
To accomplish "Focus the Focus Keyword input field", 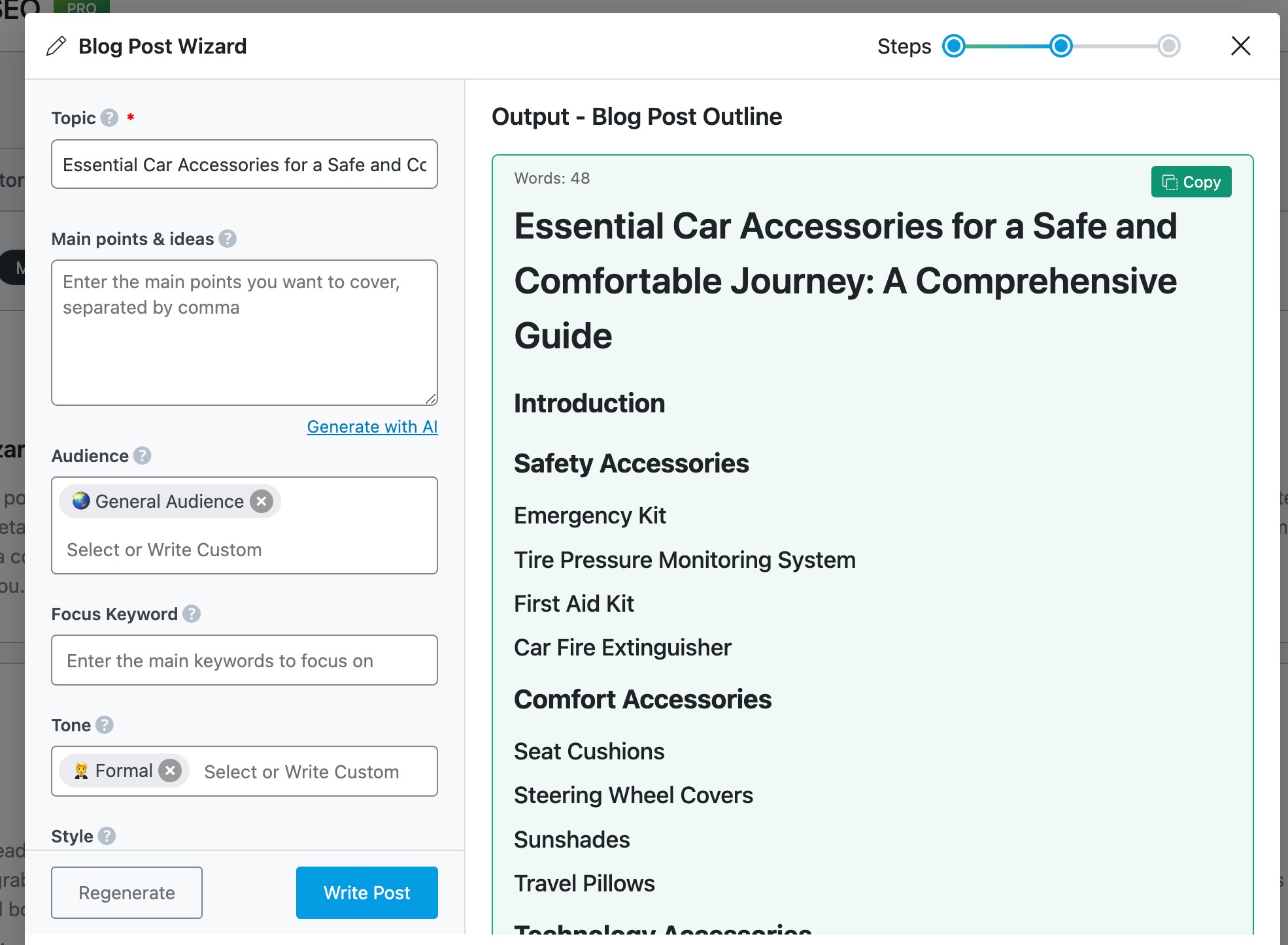I will [245, 661].
